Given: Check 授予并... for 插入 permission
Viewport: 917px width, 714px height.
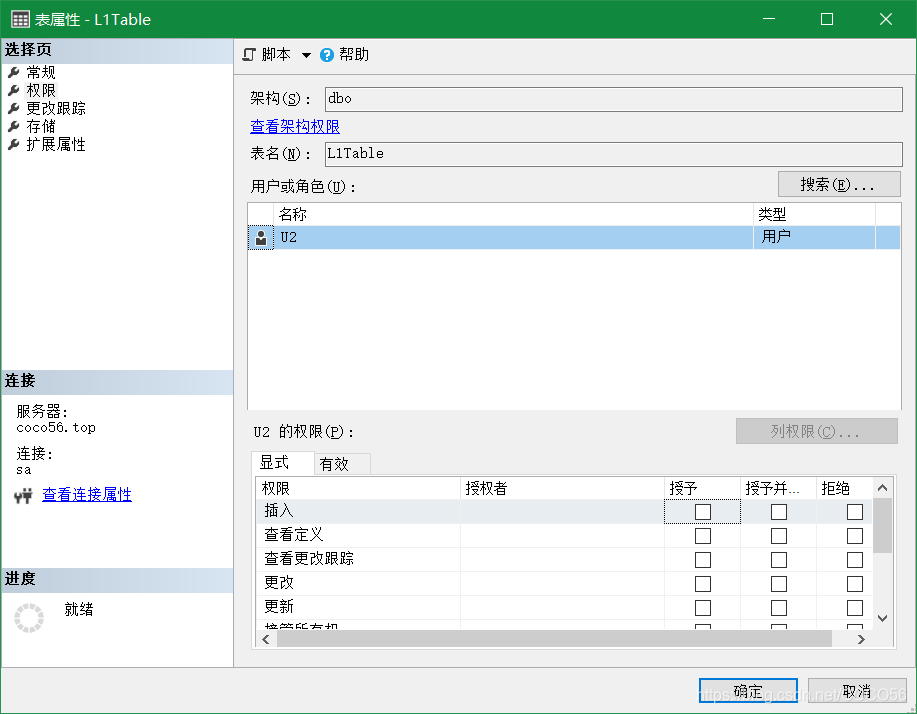Looking at the screenshot, I should pyautogui.click(x=778, y=512).
